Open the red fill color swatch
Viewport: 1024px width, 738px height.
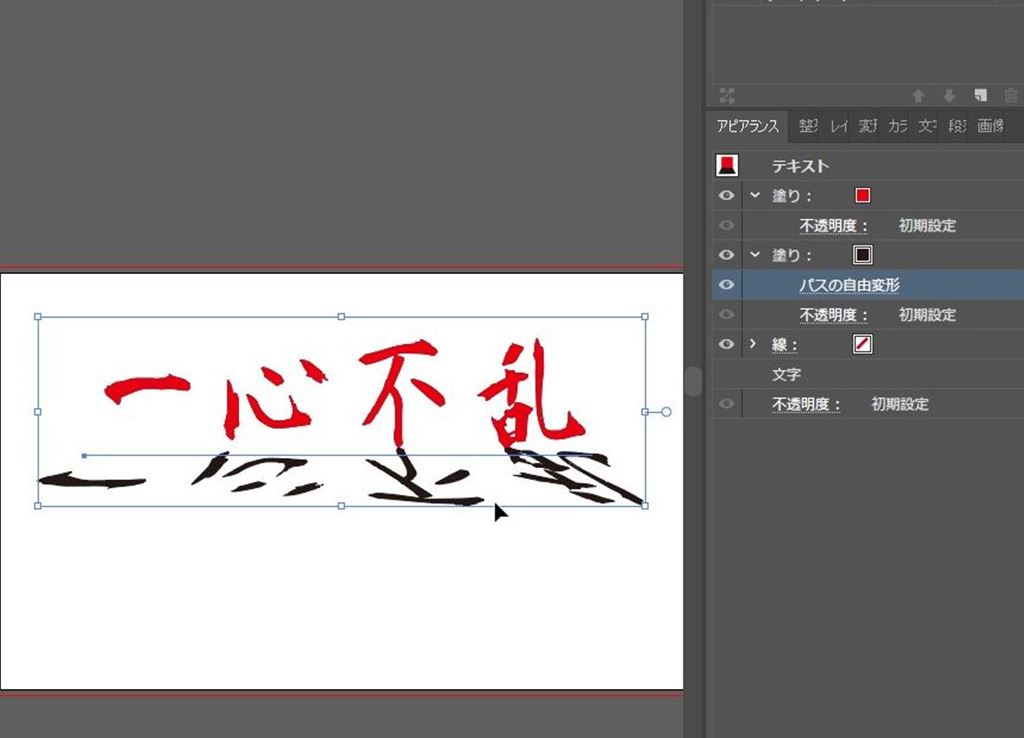(x=862, y=196)
